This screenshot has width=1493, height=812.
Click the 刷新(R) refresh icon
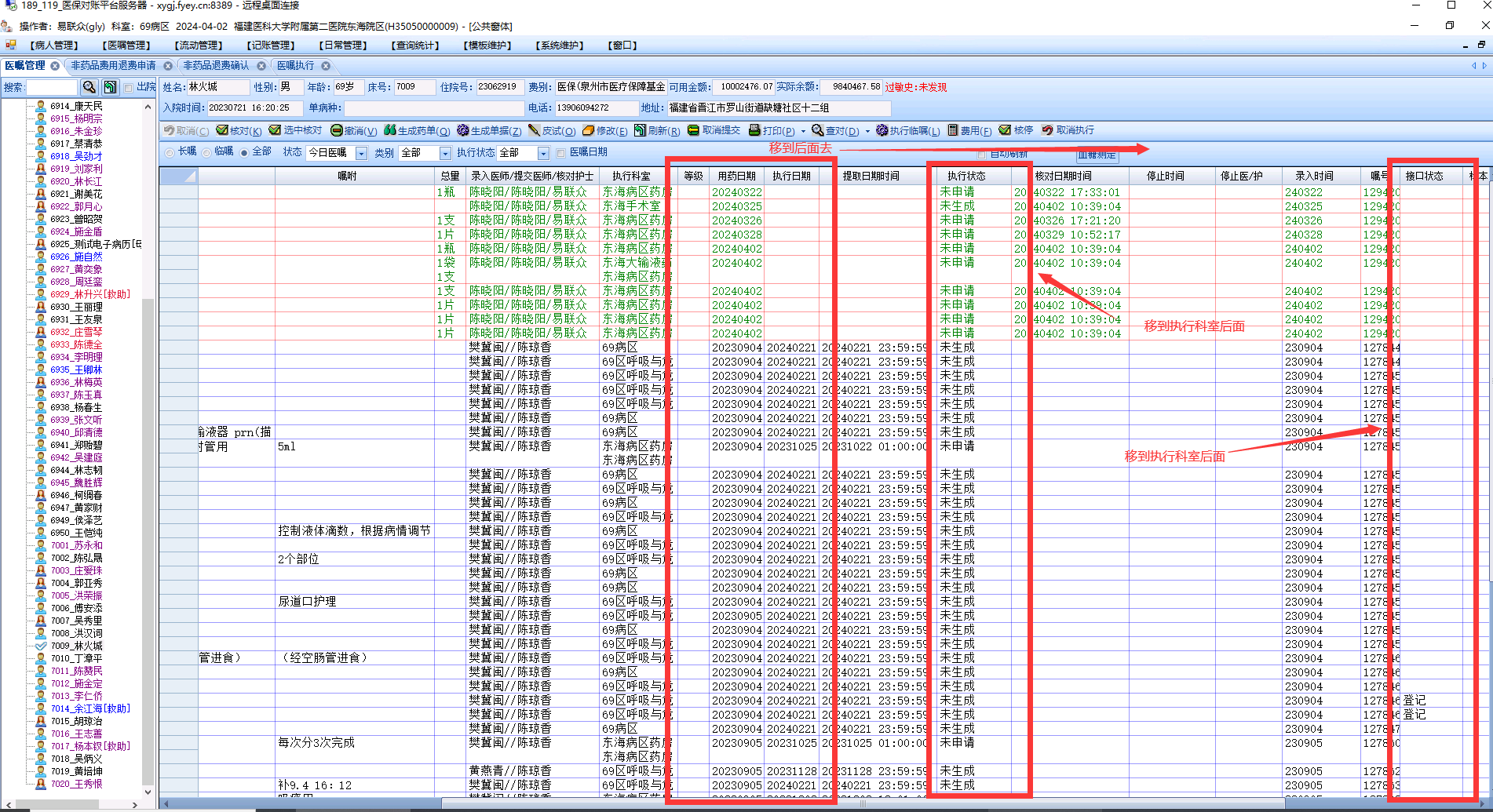(640, 130)
